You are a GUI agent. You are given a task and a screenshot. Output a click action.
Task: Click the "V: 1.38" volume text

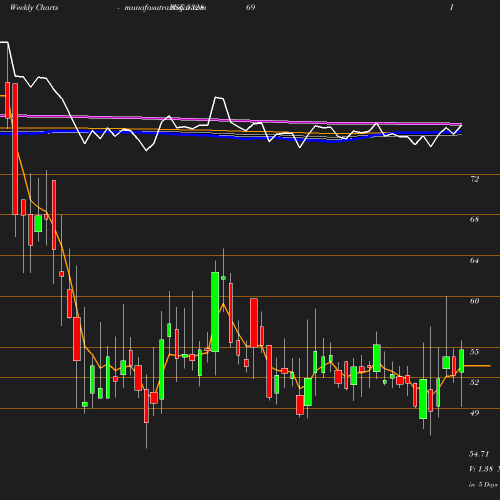coord(481,469)
